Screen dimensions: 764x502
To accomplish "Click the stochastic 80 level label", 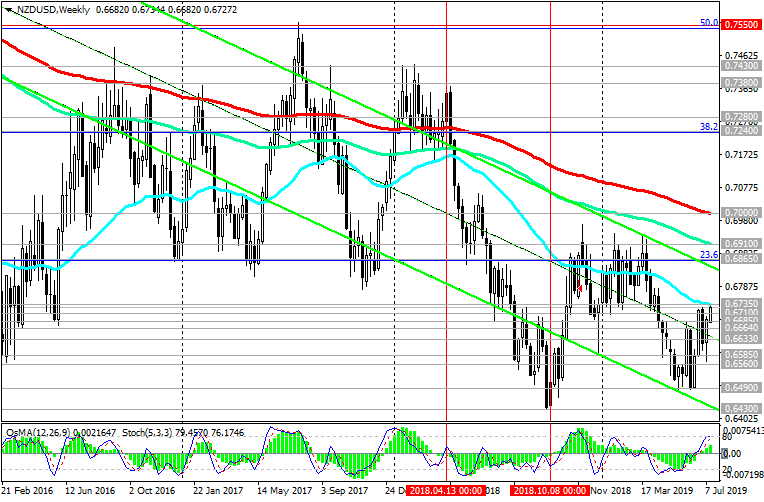I will click(728, 438).
